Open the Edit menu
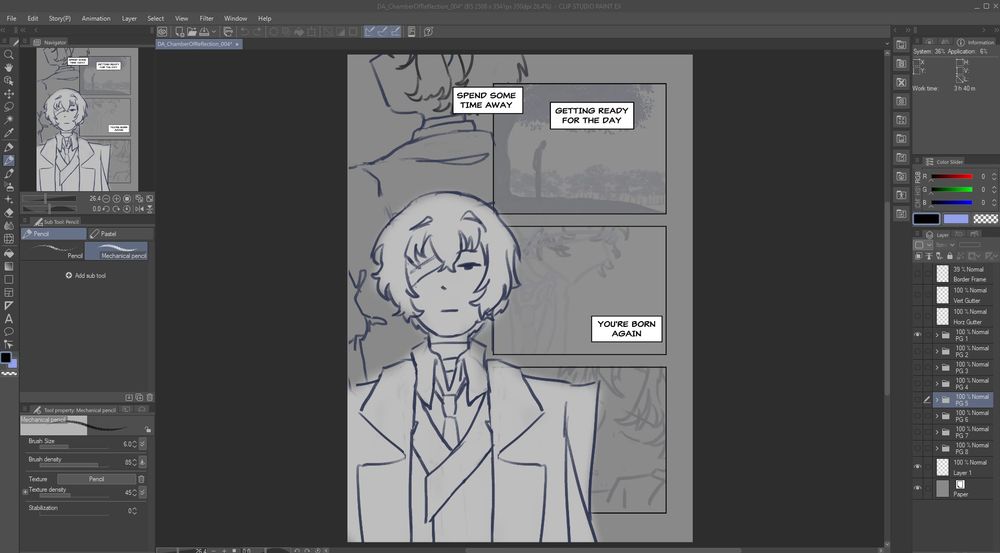The height and width of the screenshot is (553, 1000). click(33, 18)
